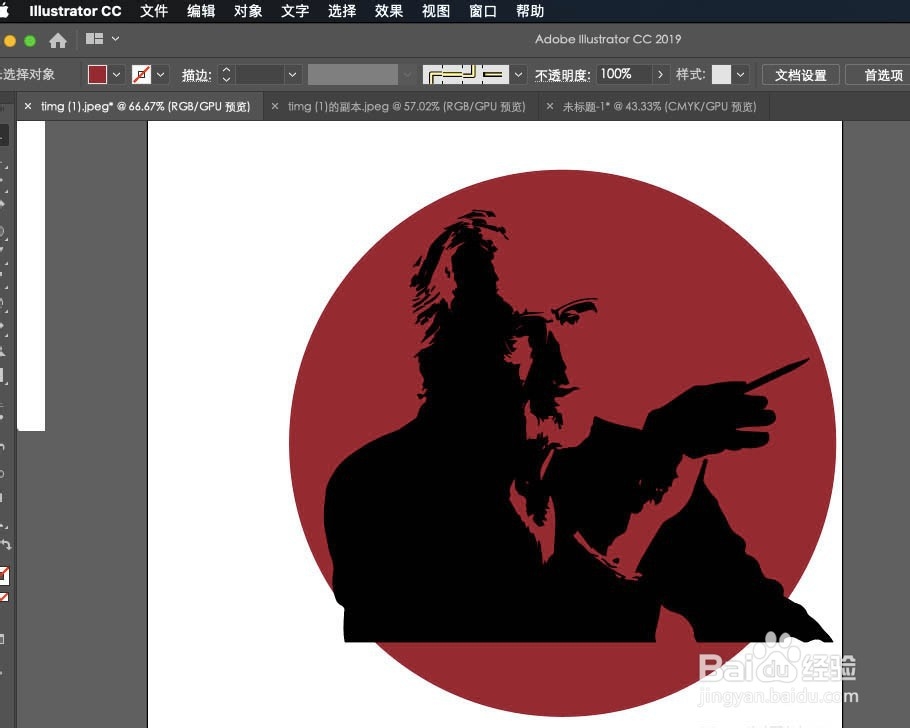Close the 未标题-1* tab
910x728 pixels.
pyautogui.click(x=550, y=106)
